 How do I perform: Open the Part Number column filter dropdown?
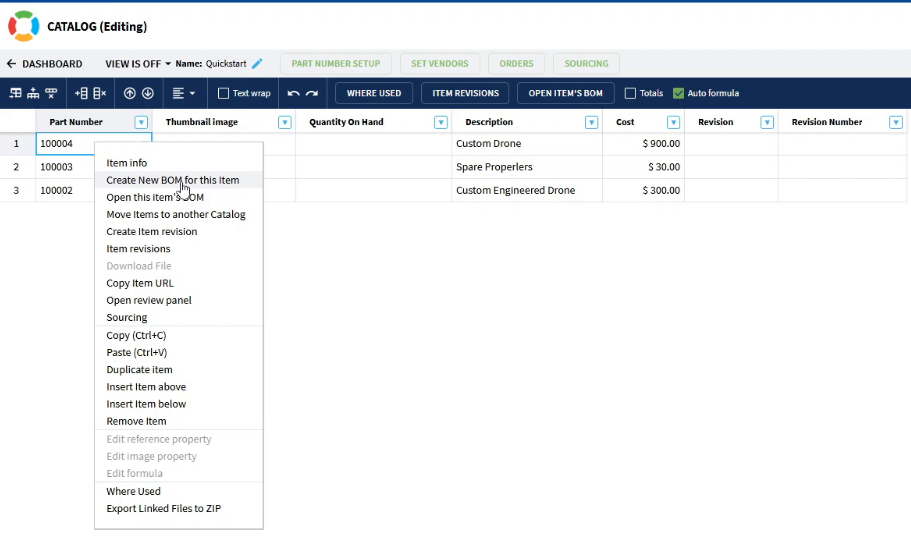click(141, 122)
